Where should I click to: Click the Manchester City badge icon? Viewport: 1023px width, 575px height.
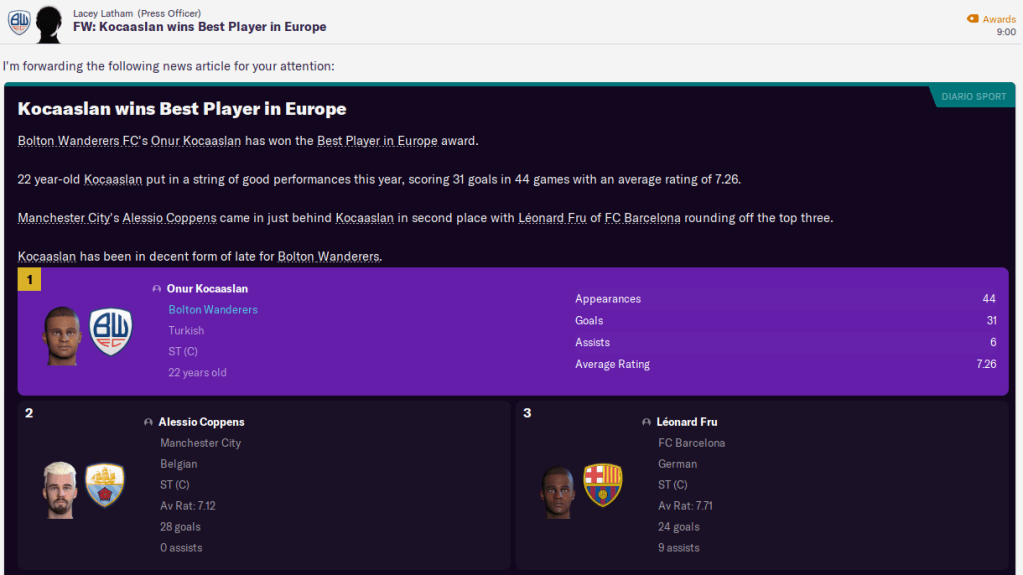[x=104, y=485]
